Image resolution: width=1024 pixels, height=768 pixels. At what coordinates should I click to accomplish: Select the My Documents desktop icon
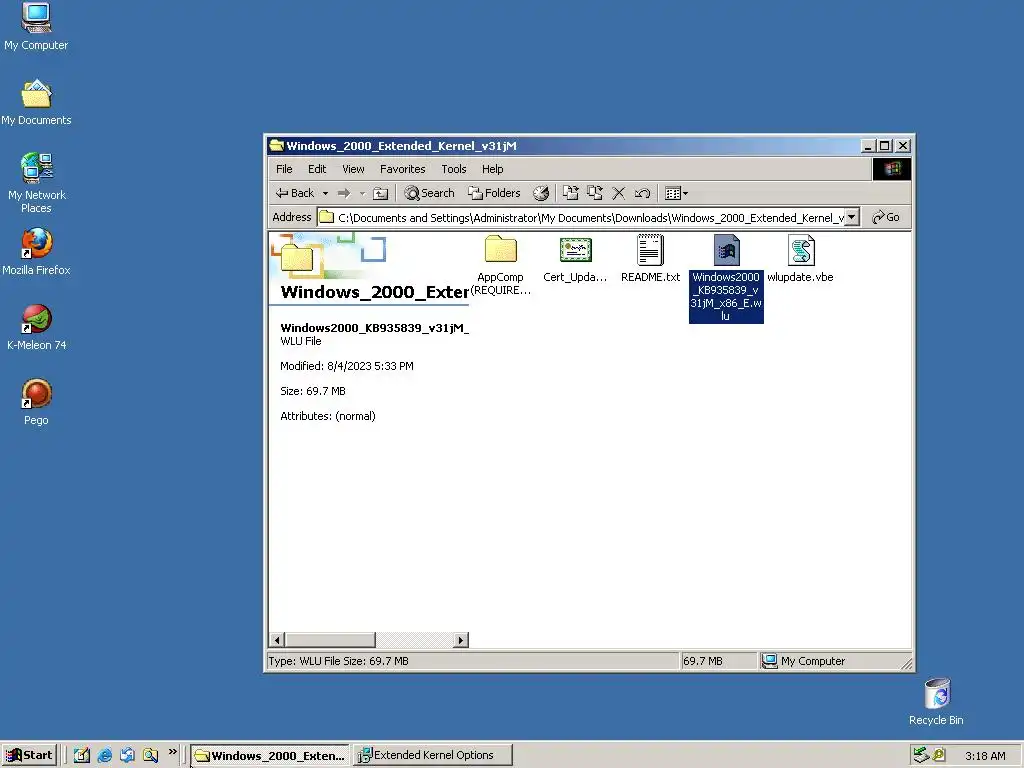(36, 103)
